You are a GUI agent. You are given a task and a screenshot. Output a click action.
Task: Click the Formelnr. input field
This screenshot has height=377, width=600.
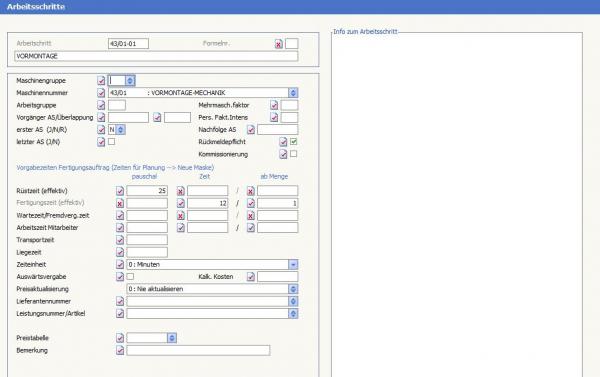[292, 44]
